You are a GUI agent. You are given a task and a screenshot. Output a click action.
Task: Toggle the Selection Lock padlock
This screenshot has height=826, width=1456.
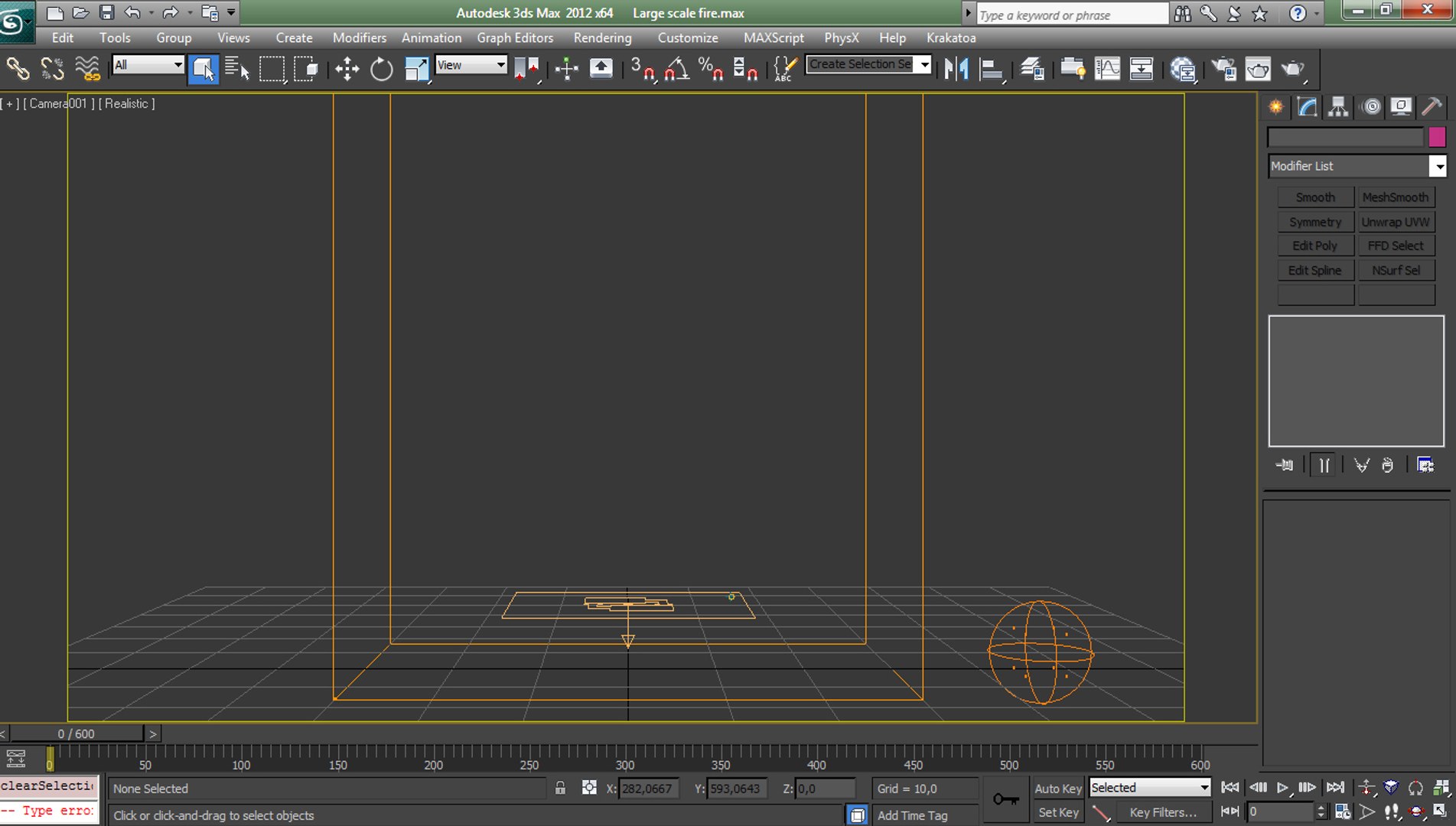(x=560, y=788)
